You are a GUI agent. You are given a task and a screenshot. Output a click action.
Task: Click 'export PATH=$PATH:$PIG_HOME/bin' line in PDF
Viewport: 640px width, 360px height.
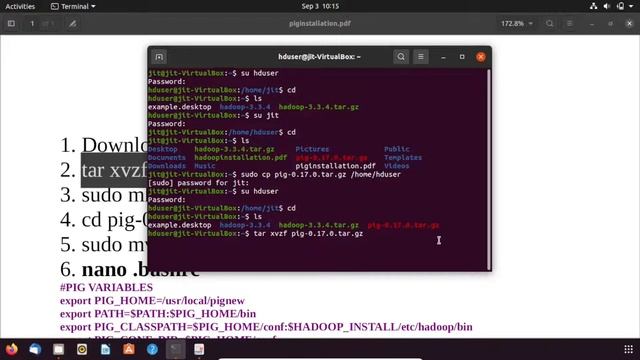[x=158, y=314]
